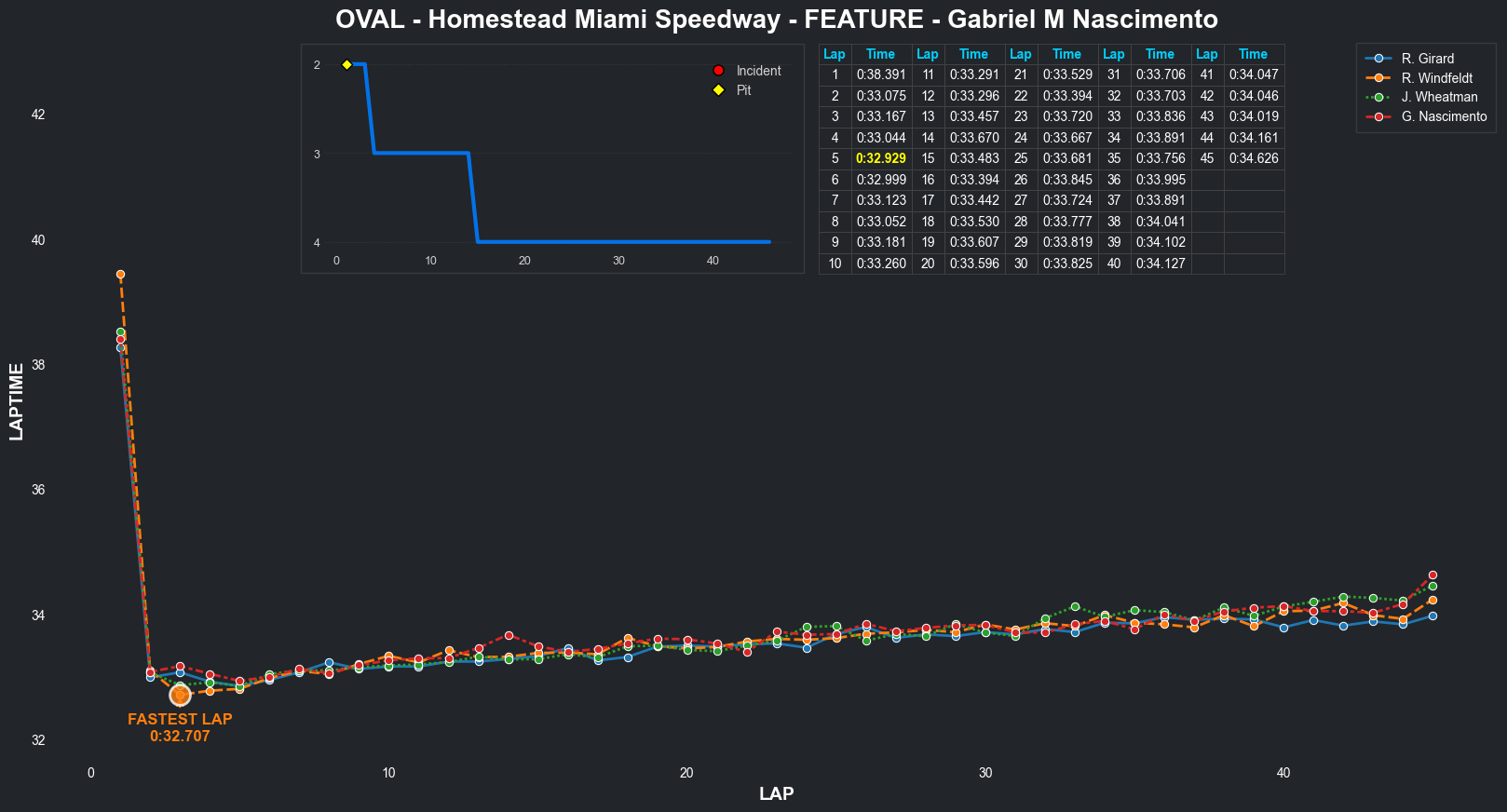Click the highlighted orange fastest lap marker
Image resolution: width=1507 pixels, height=812 pixels.
pyautogui.click(x=180, y=695)
